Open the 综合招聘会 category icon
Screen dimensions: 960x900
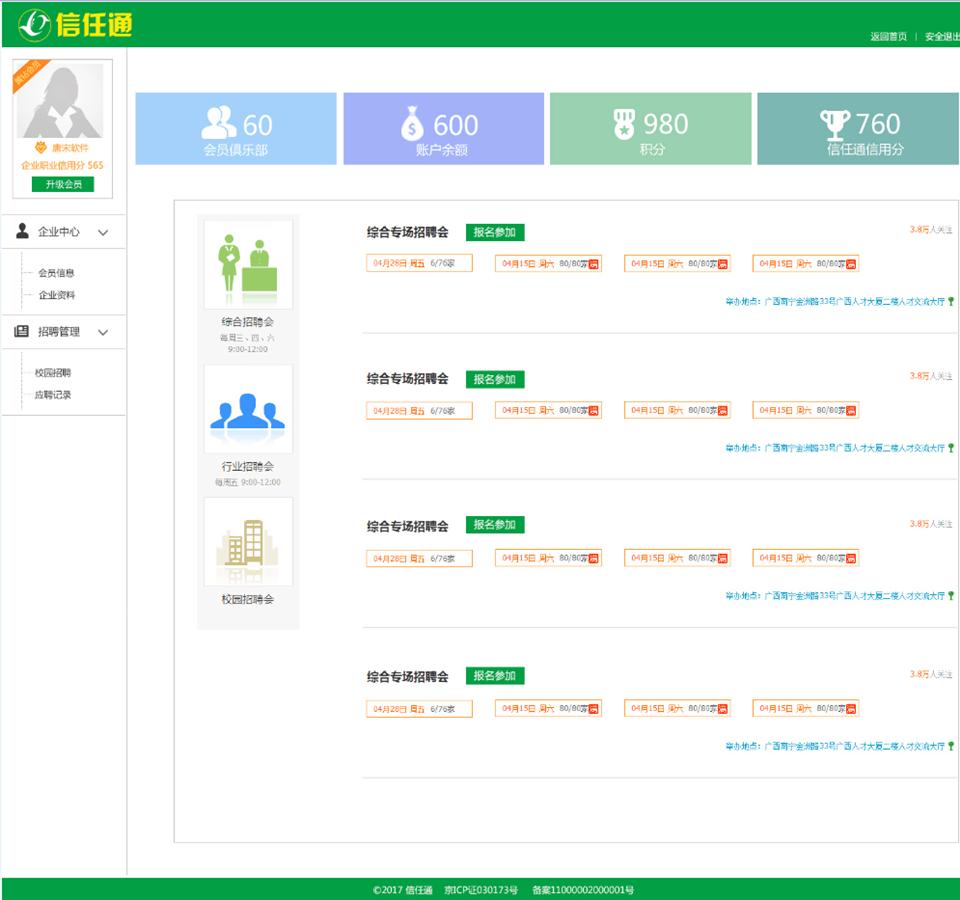tap(248, 265)
